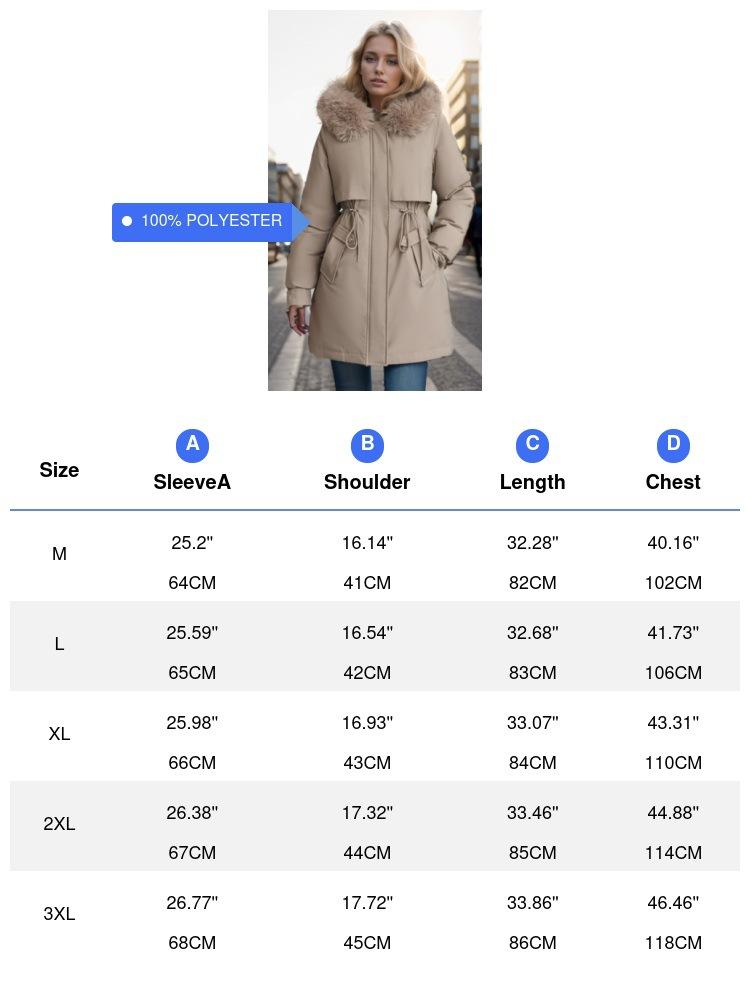This screenshot has height=1000, width=750.
Task: Click the white dot on polyester tag
Action: (127, 221)
